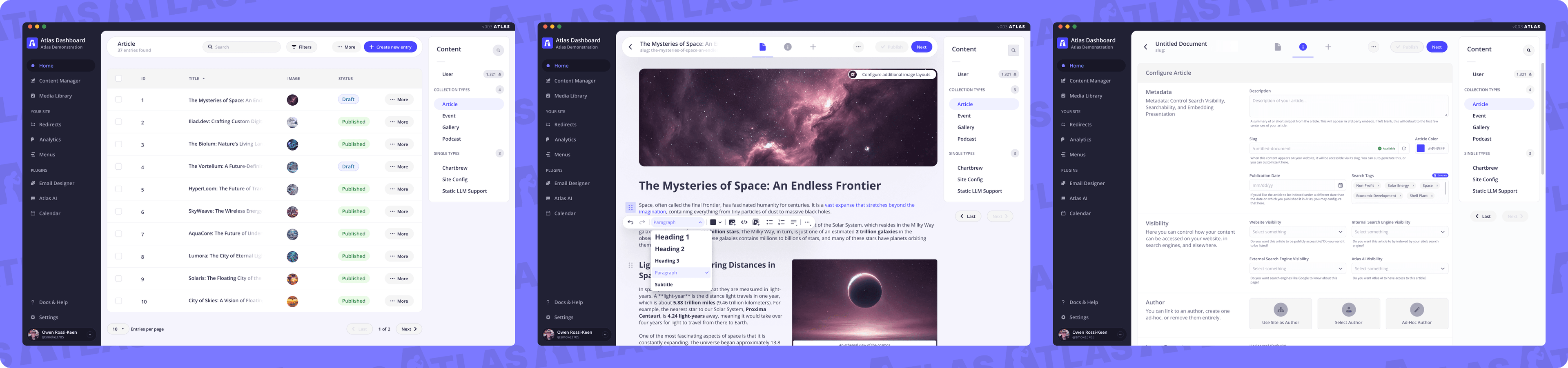Click the undo arrow in the editor toolbar
Viewport: 1568px width, 368px height.
point(630,222)
